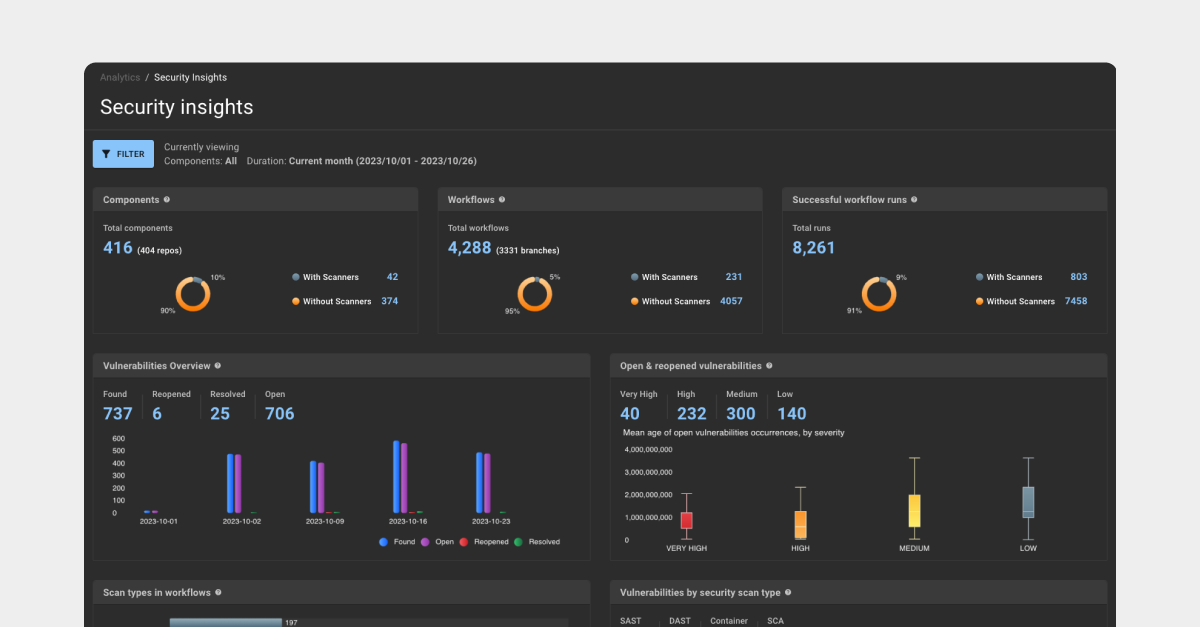Click the Workflows donut chart
Image resolution: width=1200 pixels, height=627 pixels.
tap(535, 294)
